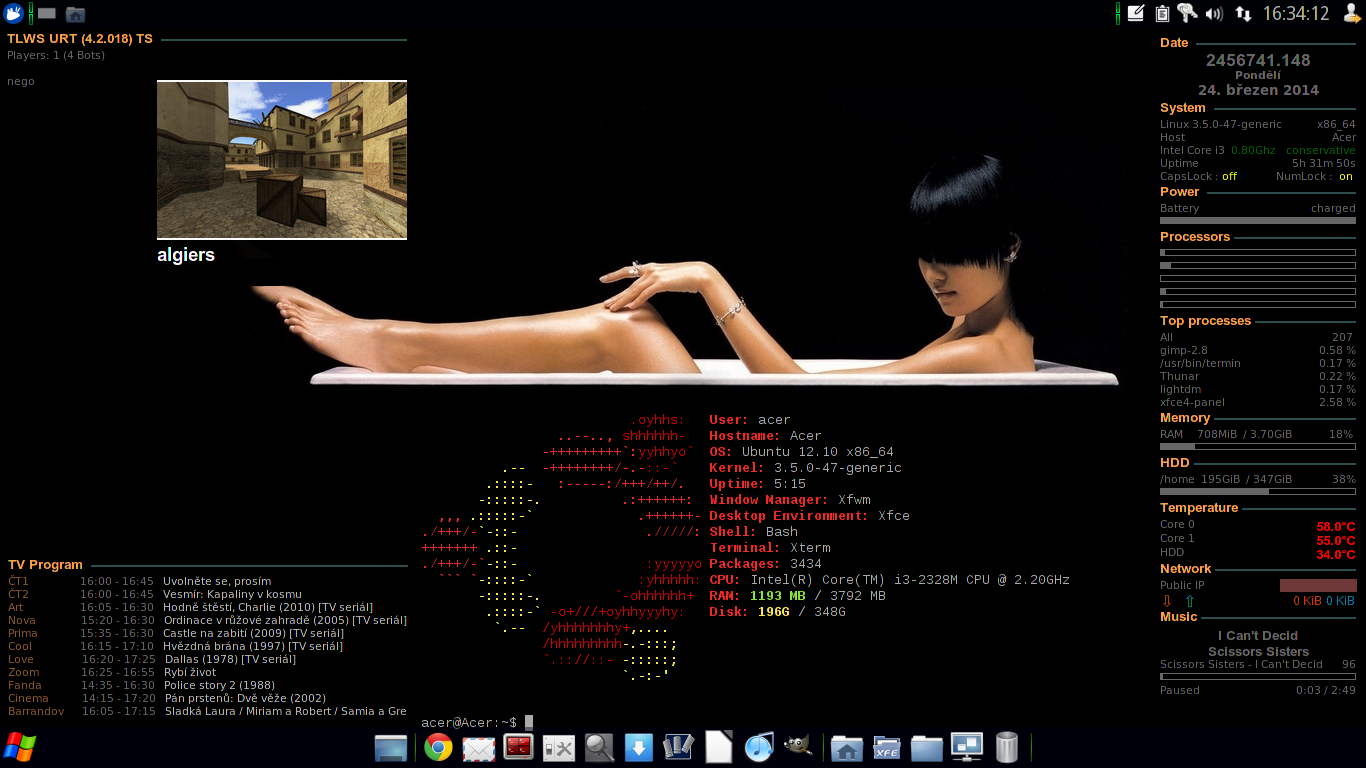Click the user logout icon
Screen dimensions: 1366x768
(x=1352, y=13)
